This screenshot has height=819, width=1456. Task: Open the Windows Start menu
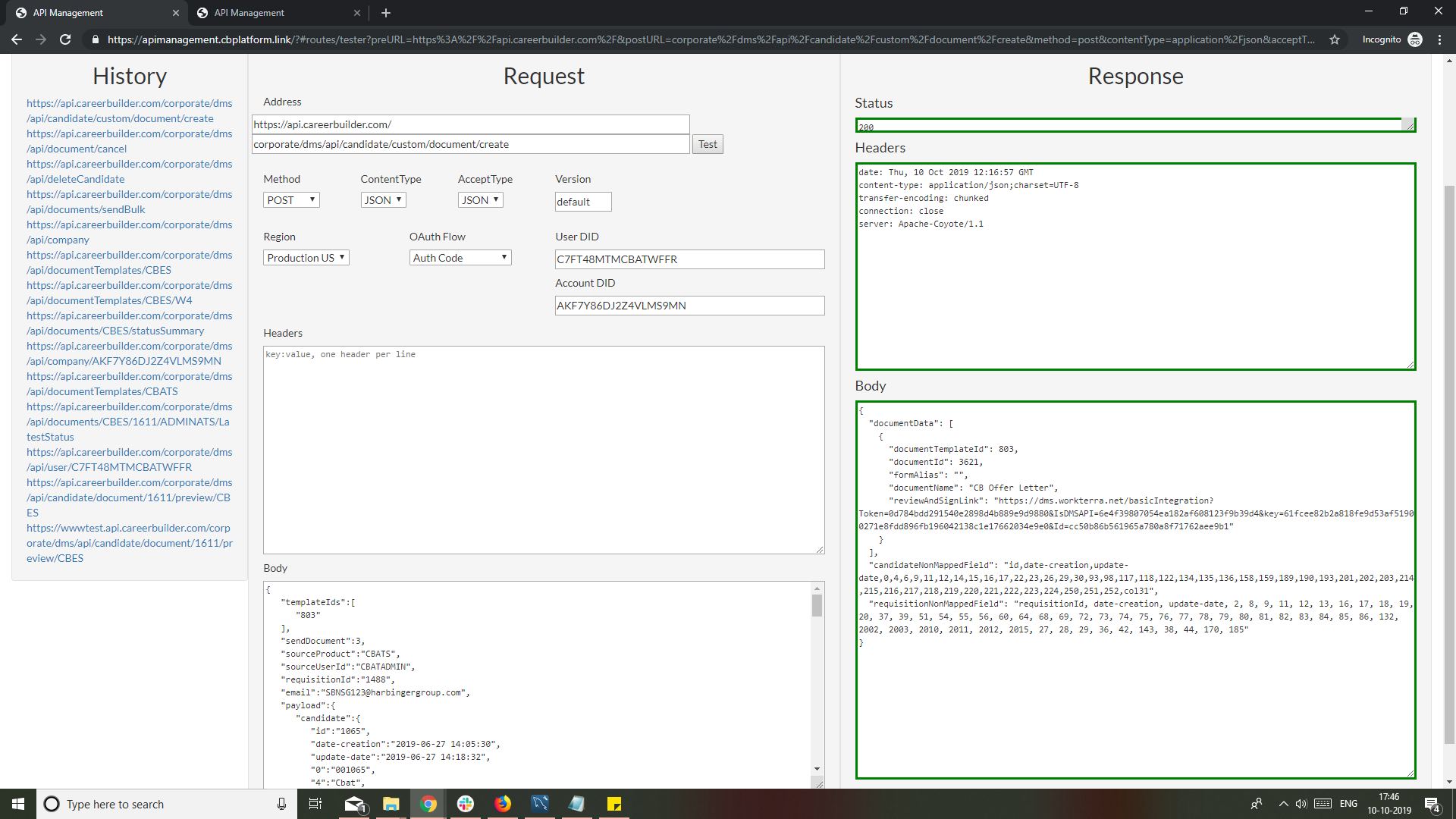(18, 804)
